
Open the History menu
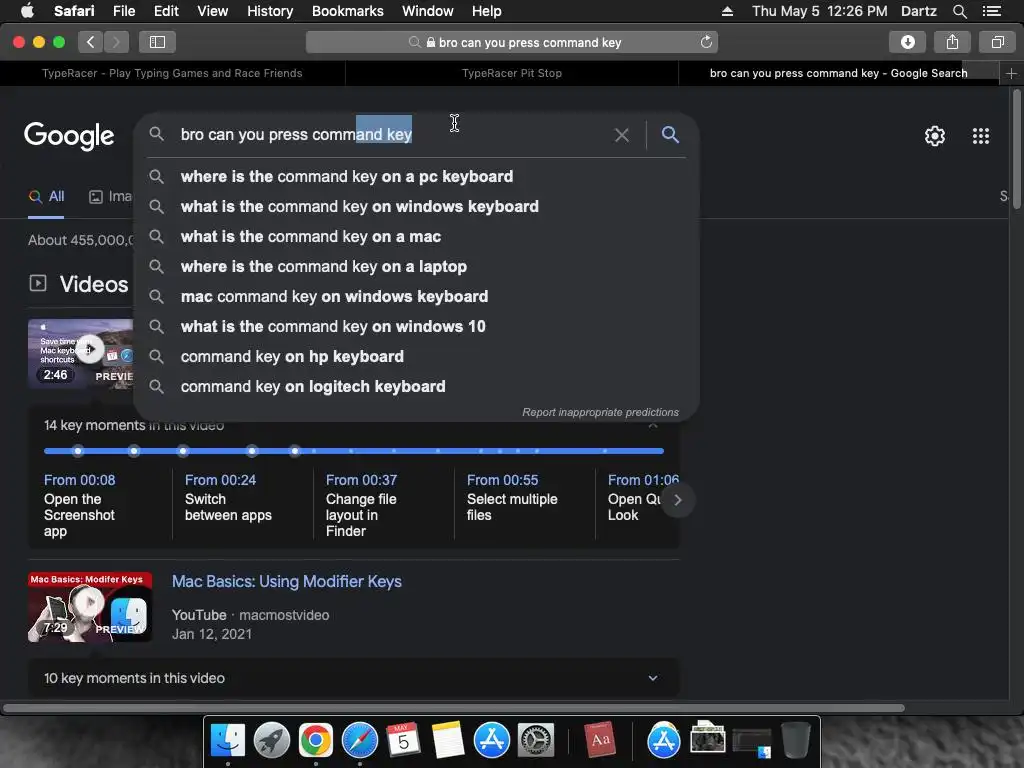pyautogui.click(x=270, y=11)
